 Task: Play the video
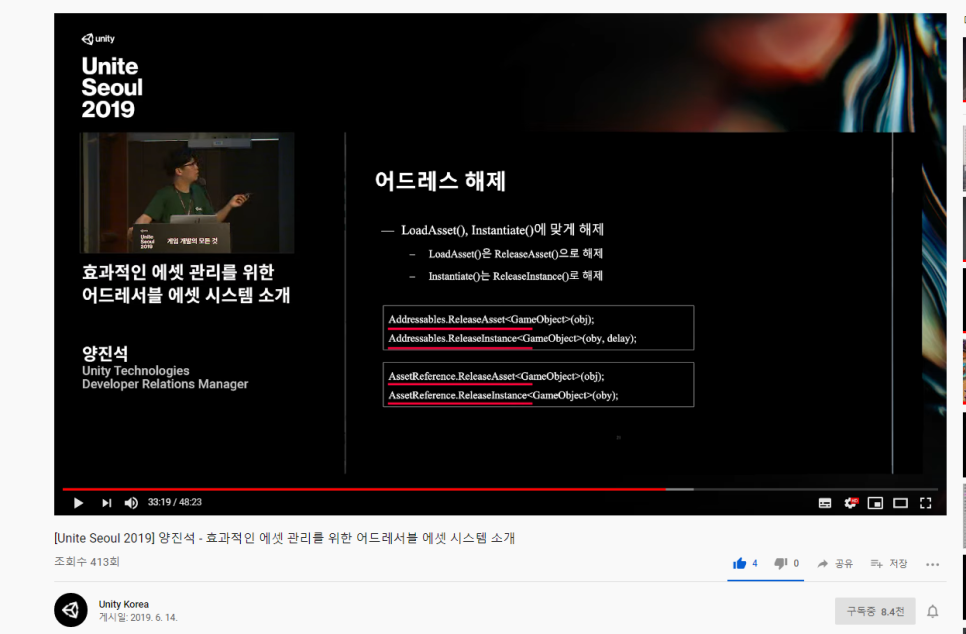click(78, 502)
